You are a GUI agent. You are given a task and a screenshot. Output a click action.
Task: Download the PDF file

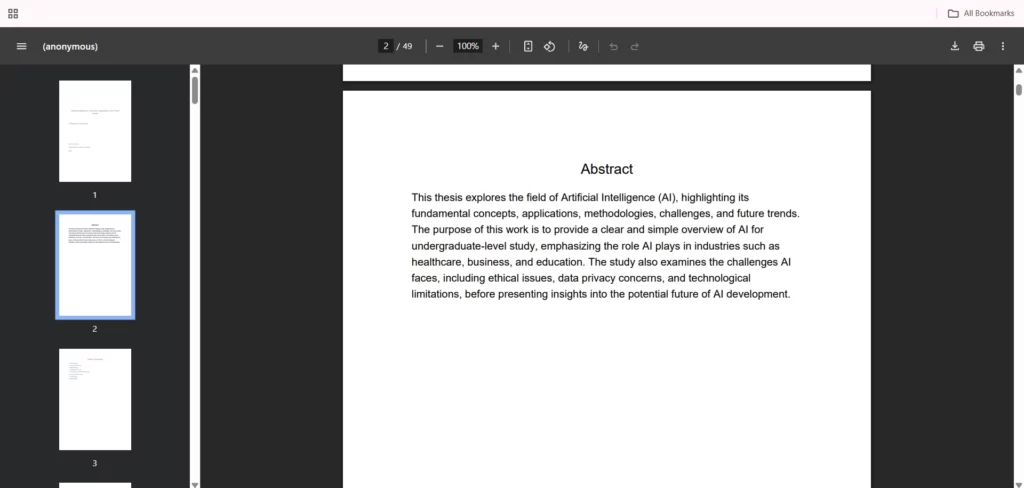(954, 46)
